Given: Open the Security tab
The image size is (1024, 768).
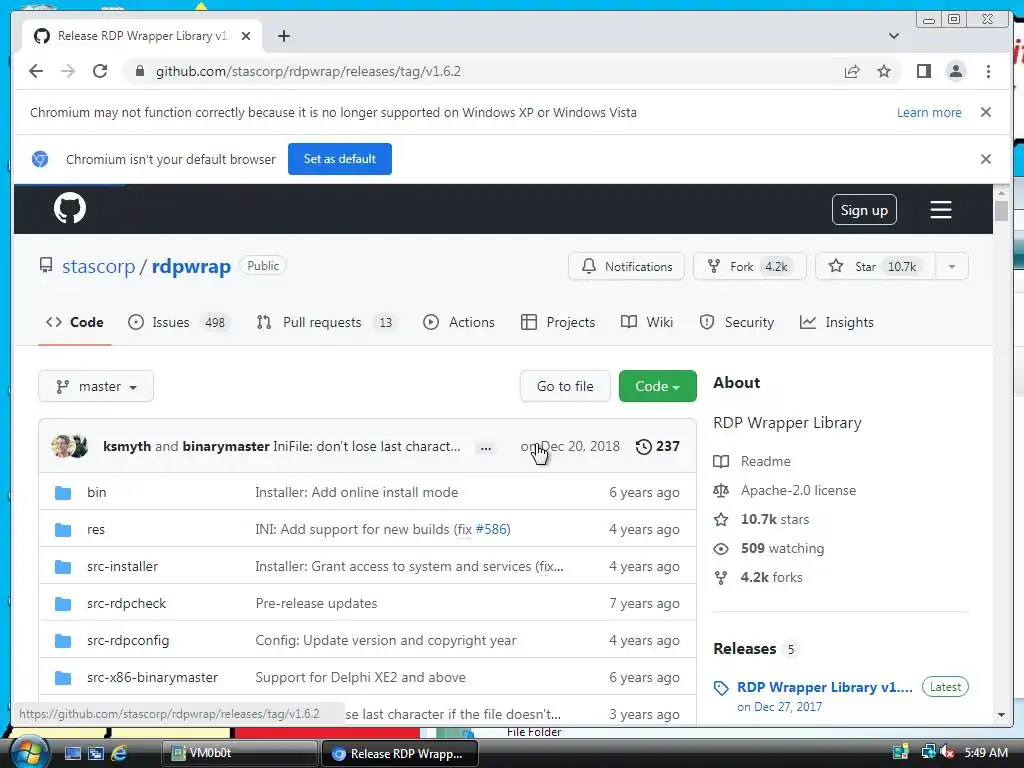Looking at the screenshot, I should pos(737,322).
